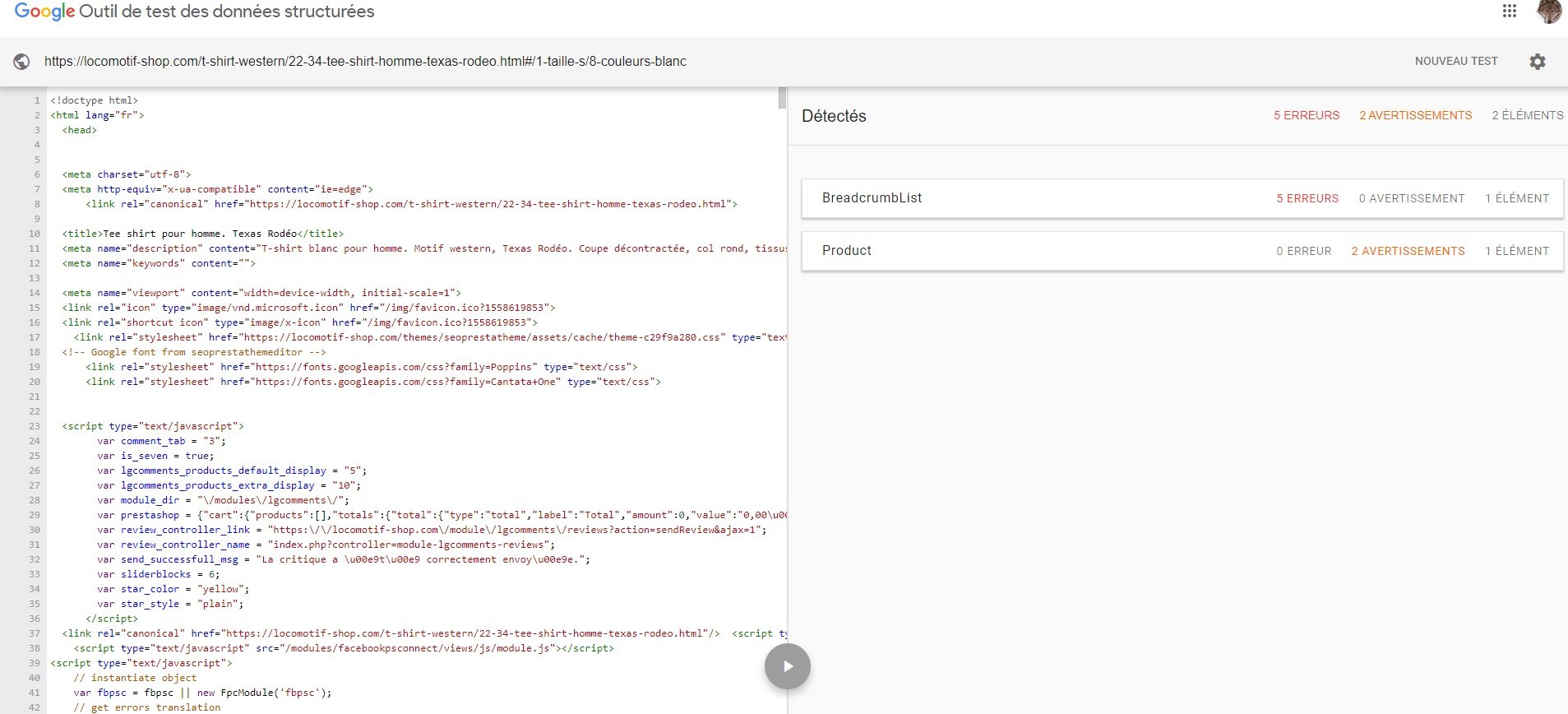Click the Google logo
Viewport: 1568px width, 714px height.
pos(44,12)
